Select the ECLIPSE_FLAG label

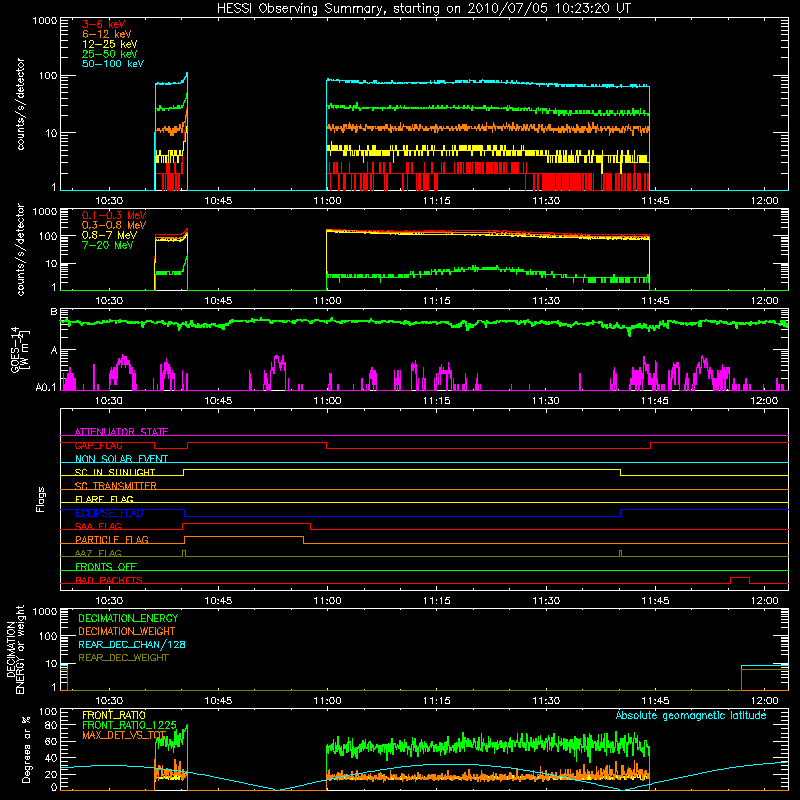point(109,513)
